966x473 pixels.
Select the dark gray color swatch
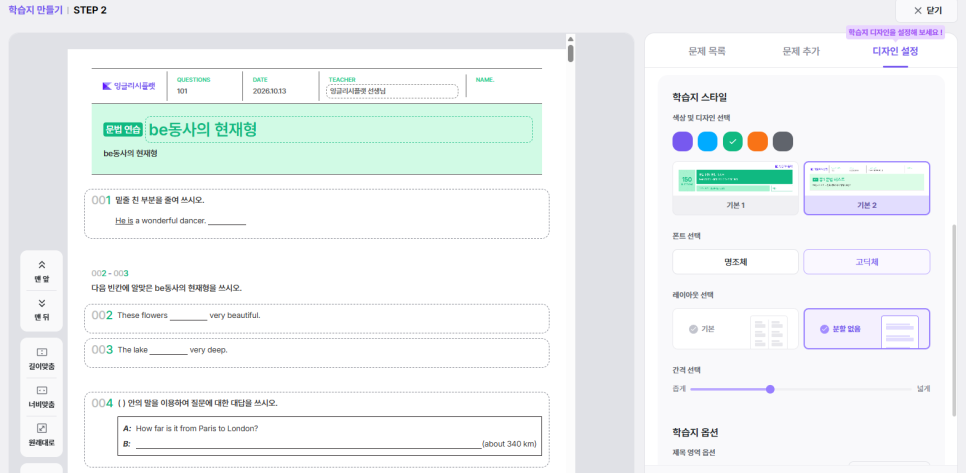(x=783, y=142)
